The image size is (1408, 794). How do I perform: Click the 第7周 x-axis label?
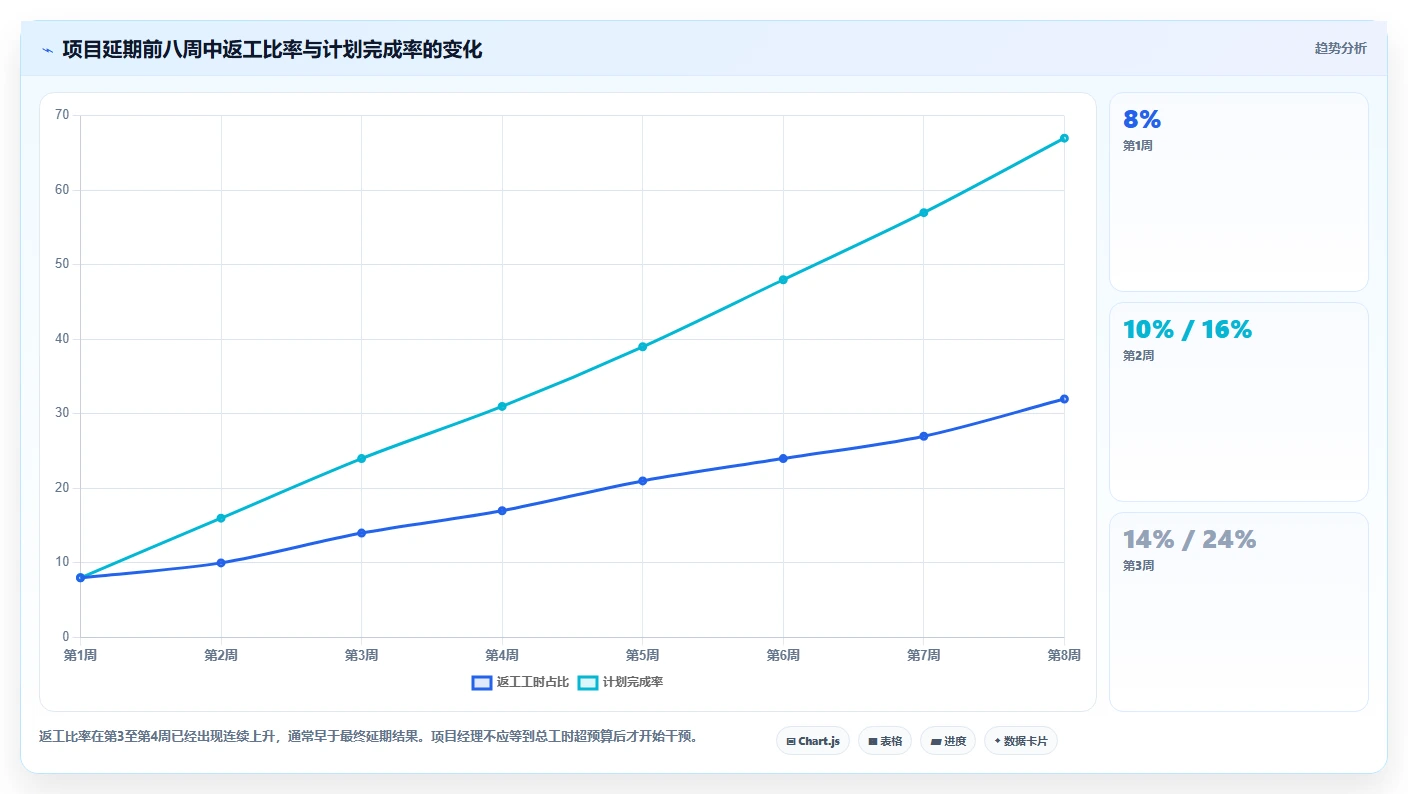coord(923,655)
